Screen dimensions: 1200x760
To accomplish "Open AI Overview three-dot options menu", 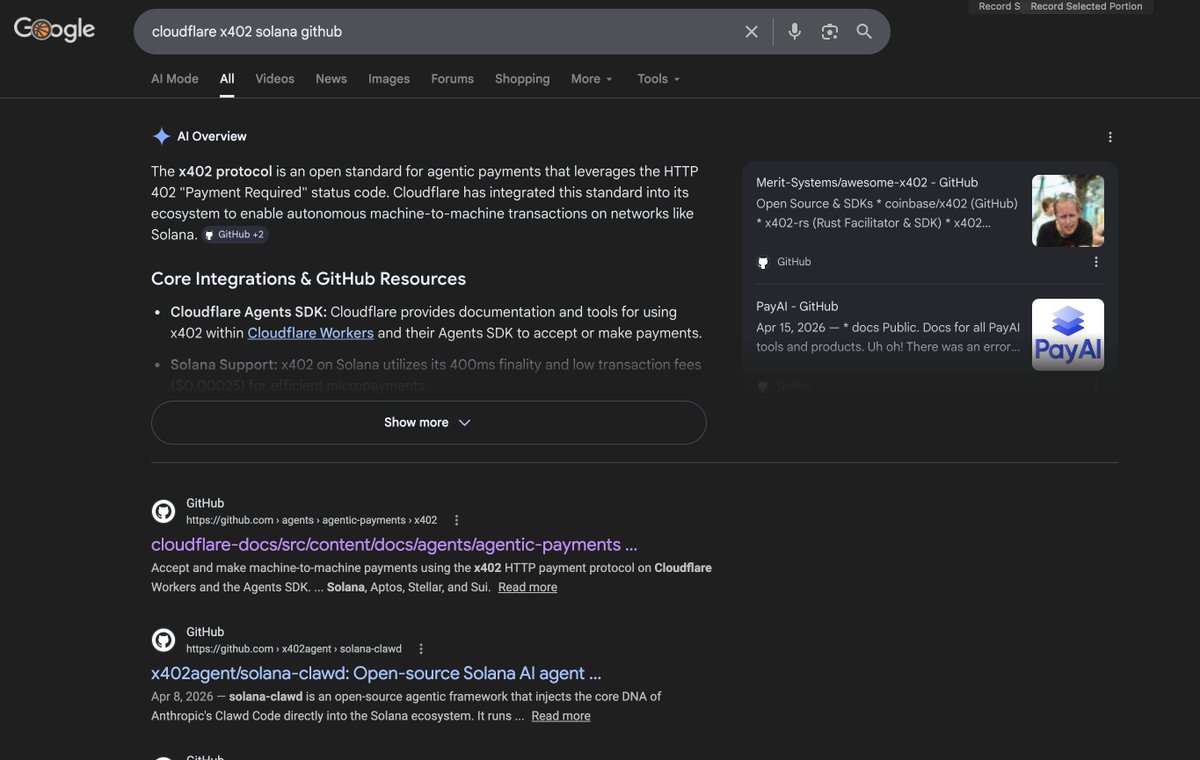I will [1109, 137].
